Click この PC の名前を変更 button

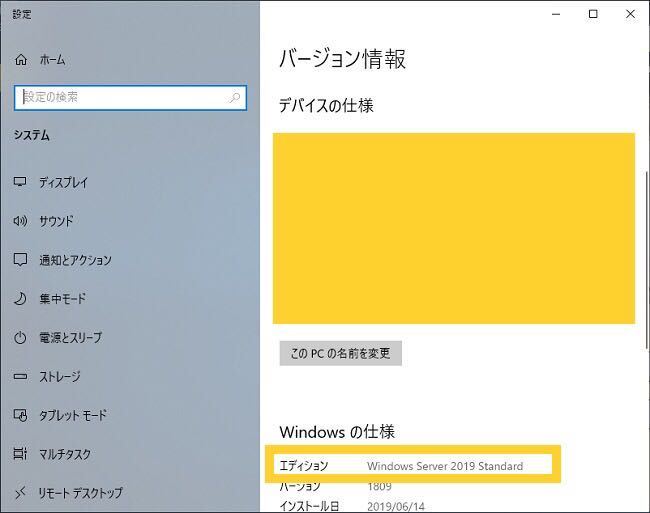pos(341,353)
